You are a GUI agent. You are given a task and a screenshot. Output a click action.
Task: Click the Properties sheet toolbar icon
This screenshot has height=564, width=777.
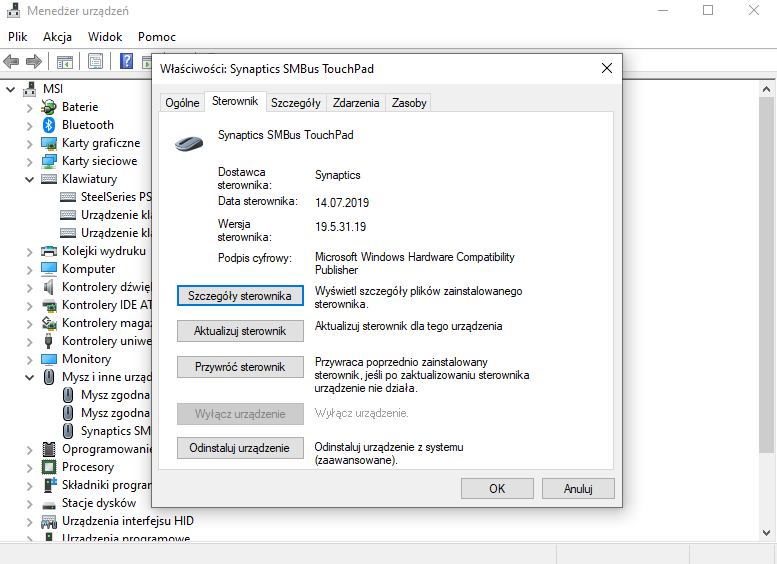95,61
